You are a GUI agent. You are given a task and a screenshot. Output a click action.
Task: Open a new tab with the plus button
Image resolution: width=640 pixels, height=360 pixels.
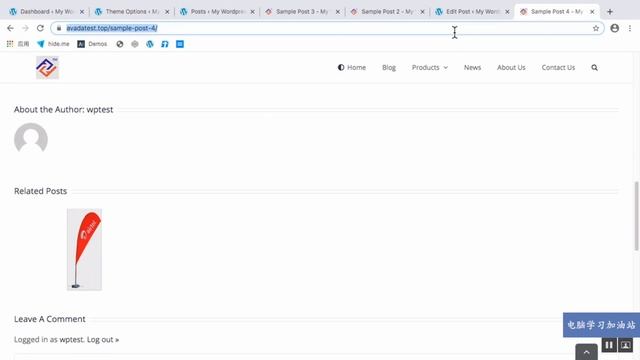point(610,12)
